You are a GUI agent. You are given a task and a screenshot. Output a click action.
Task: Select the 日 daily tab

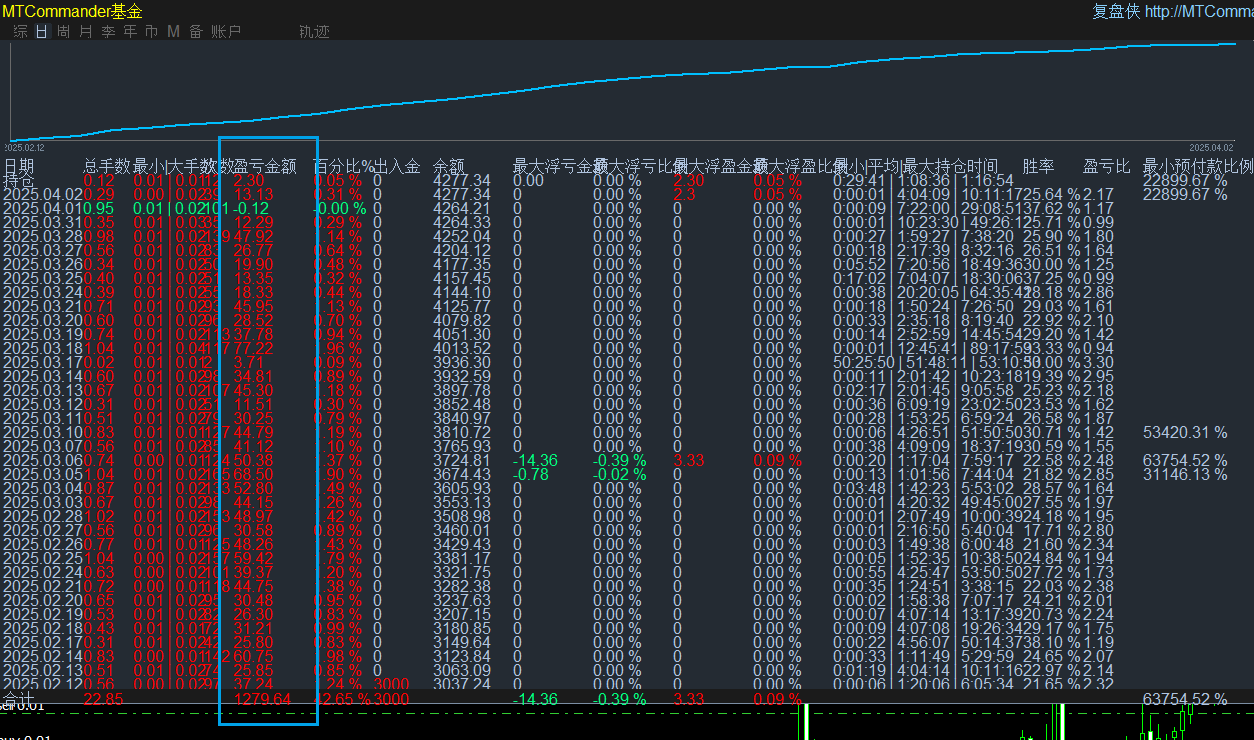tap(41, 31)
